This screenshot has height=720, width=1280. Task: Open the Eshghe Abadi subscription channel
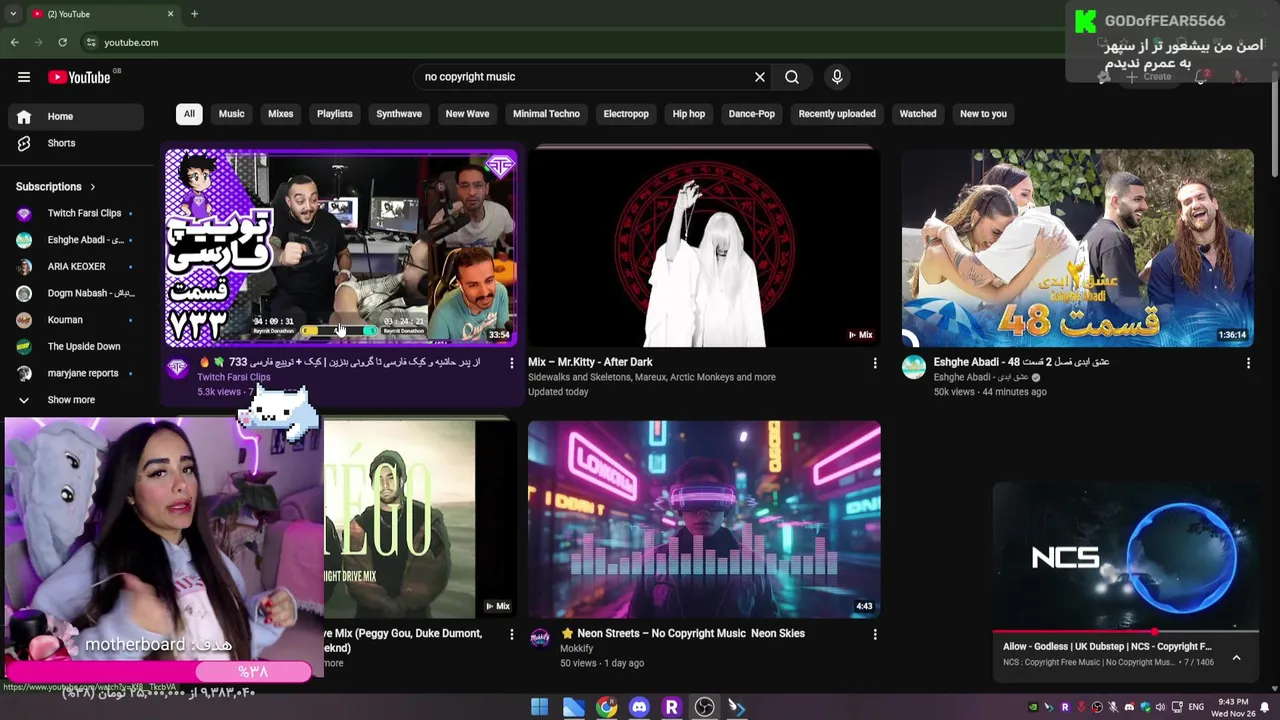click(x=76, y=240)
